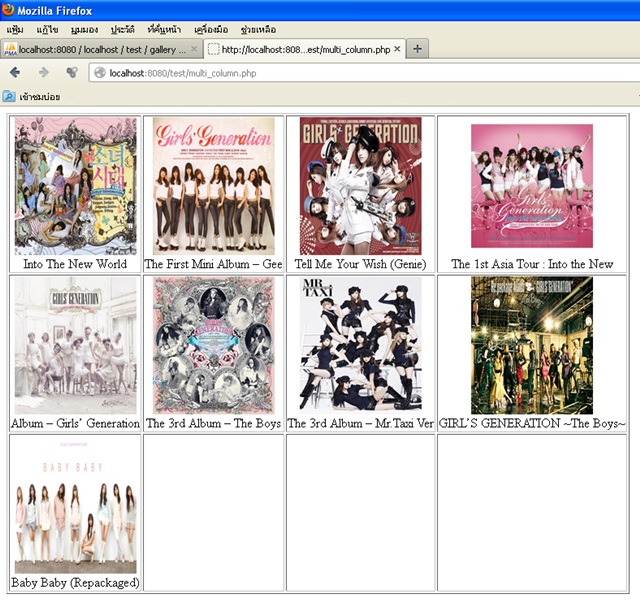The height and width of the screenshot is (602, 640).
Task: Click the reload page icon
Action: [72, 73]
